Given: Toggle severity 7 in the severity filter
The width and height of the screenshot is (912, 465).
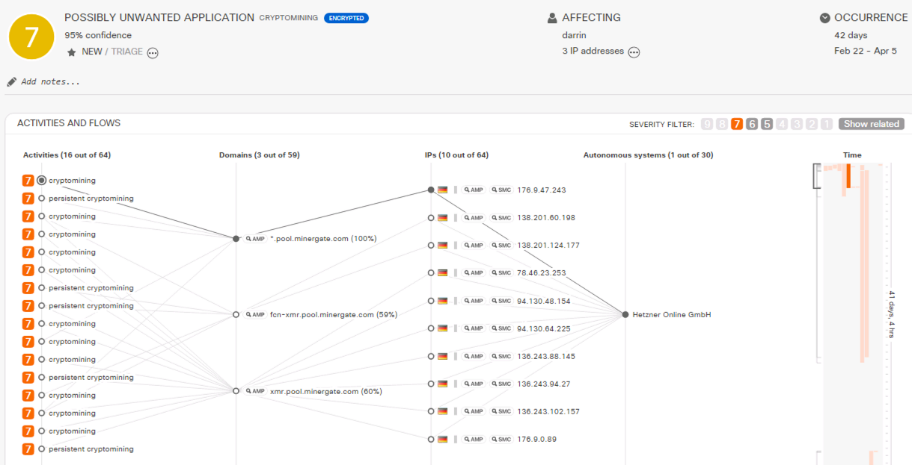Looking at the screenshot, I should pos(737,124).
